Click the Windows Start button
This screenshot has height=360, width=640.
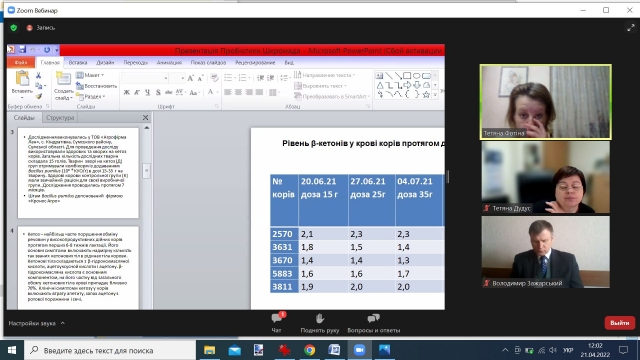coord(12,350)
